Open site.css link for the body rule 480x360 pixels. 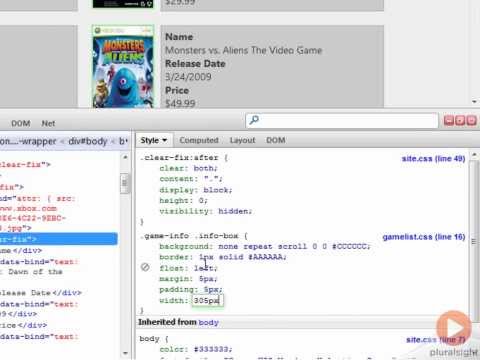(x=435, y=340)
